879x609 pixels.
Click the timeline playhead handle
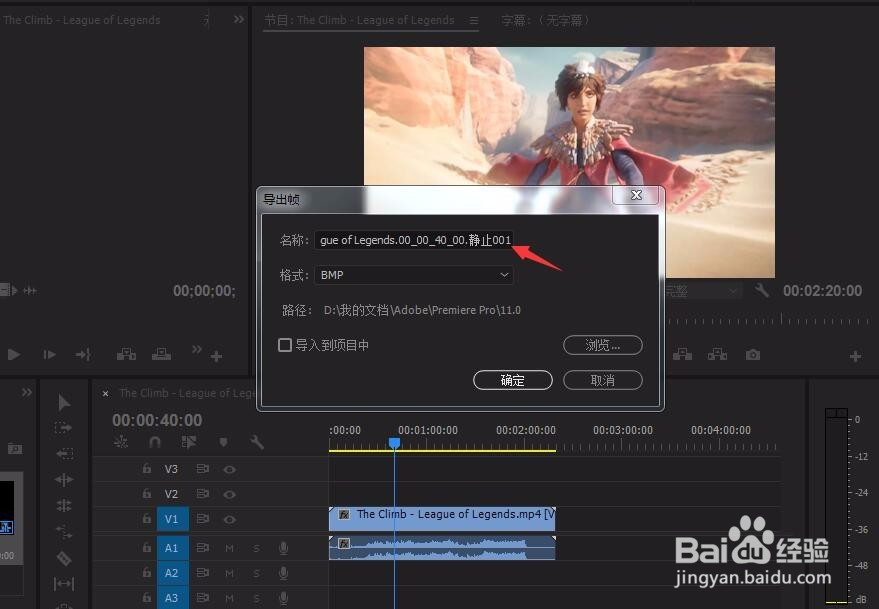(x=395, y=443)
